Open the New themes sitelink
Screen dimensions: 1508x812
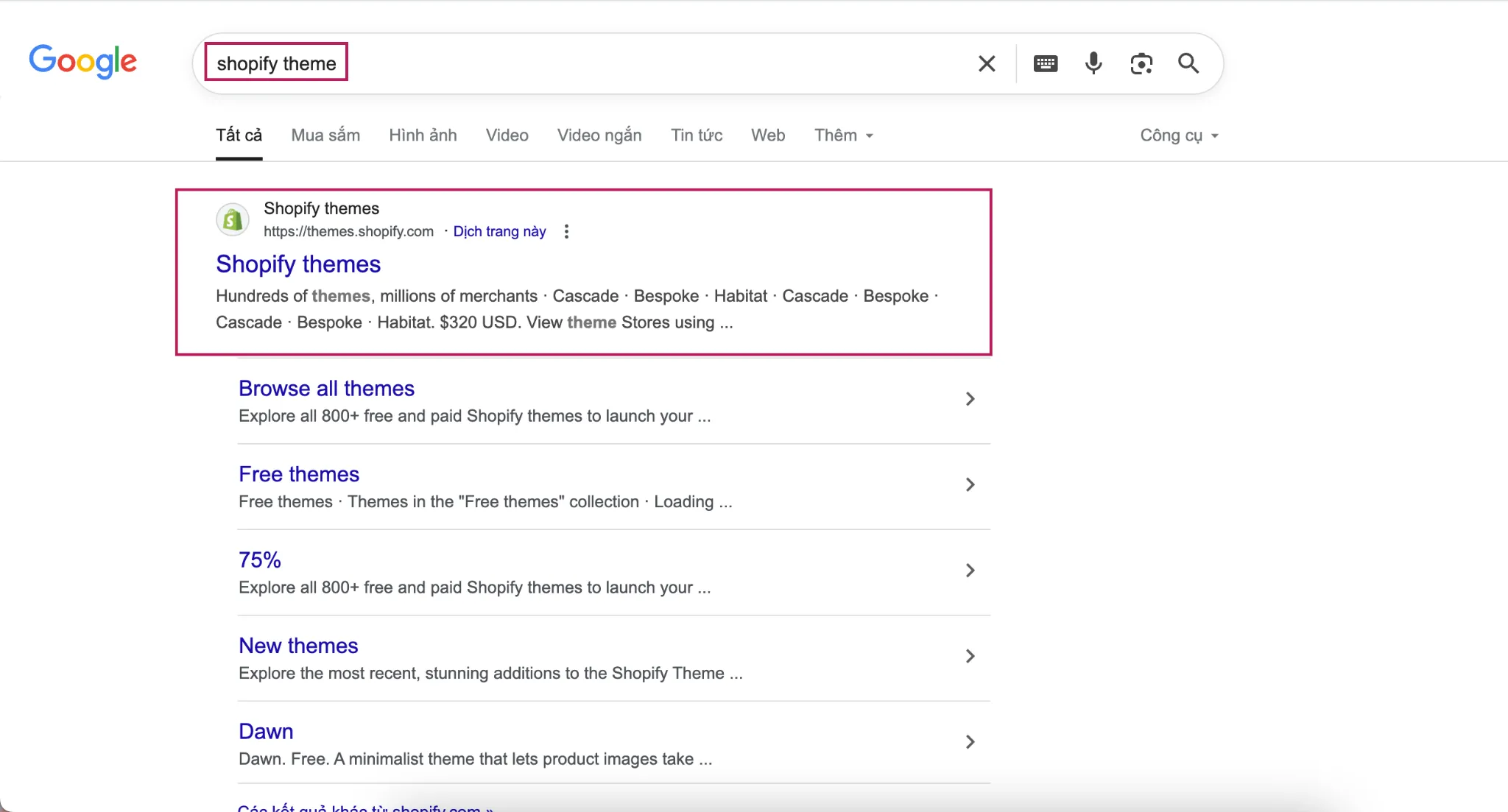[x=298, y=646]
